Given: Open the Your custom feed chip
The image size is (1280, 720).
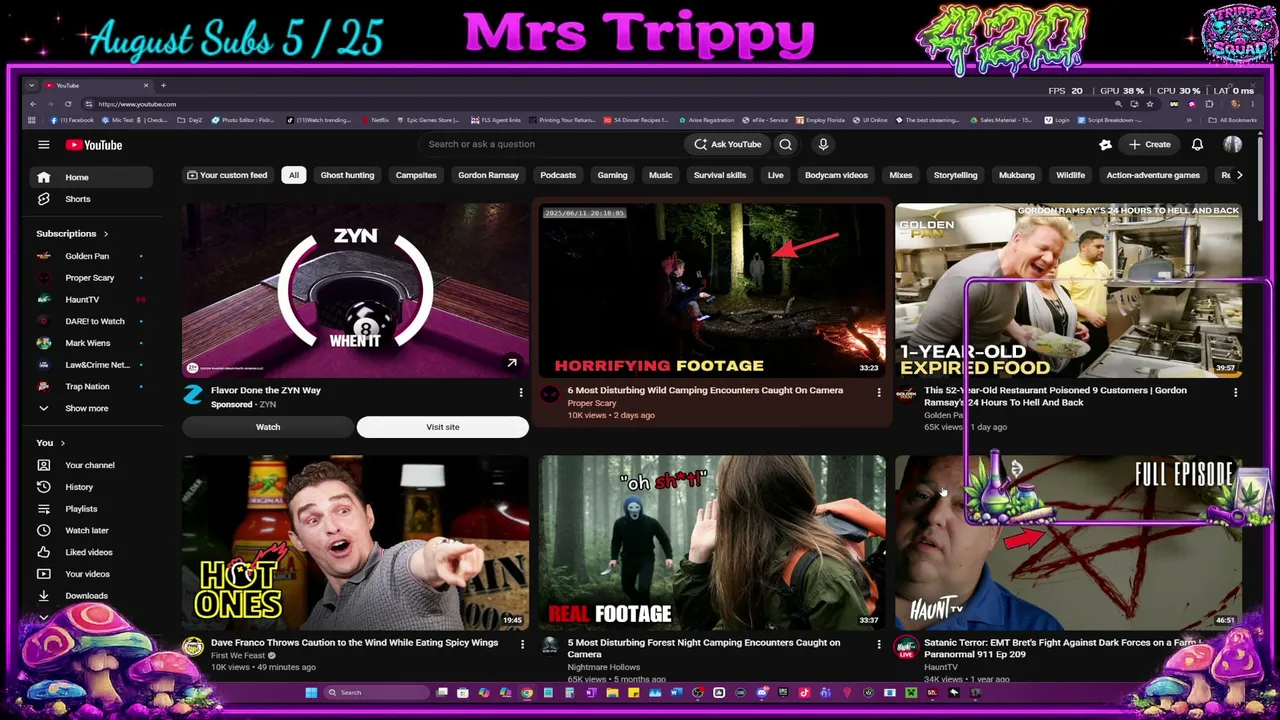Looking at the screenshot, I should [x=227, y=175].
